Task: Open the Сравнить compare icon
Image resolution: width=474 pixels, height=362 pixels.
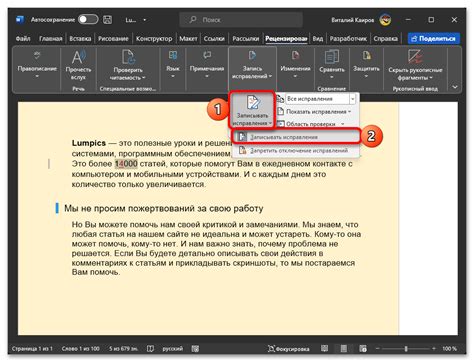Action: click(332, 57)
